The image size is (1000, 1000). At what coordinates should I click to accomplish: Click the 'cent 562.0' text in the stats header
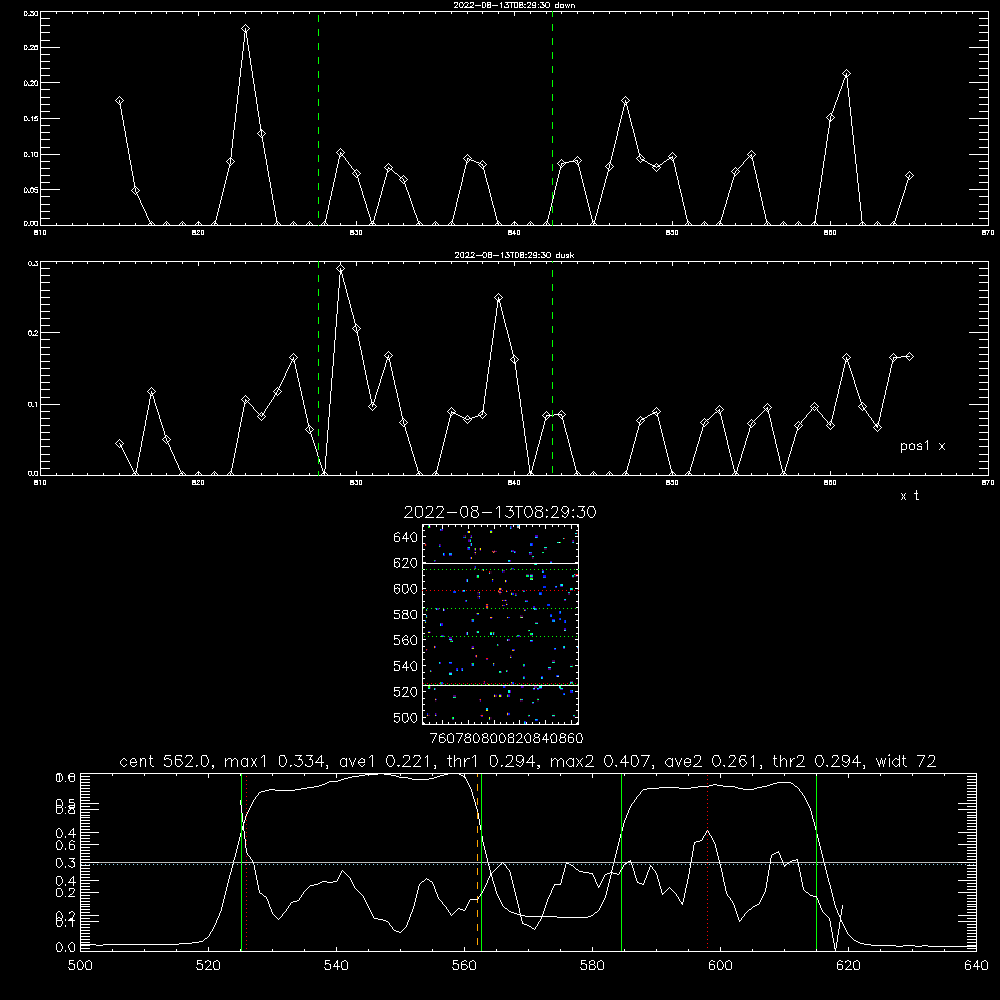(165, 761)
